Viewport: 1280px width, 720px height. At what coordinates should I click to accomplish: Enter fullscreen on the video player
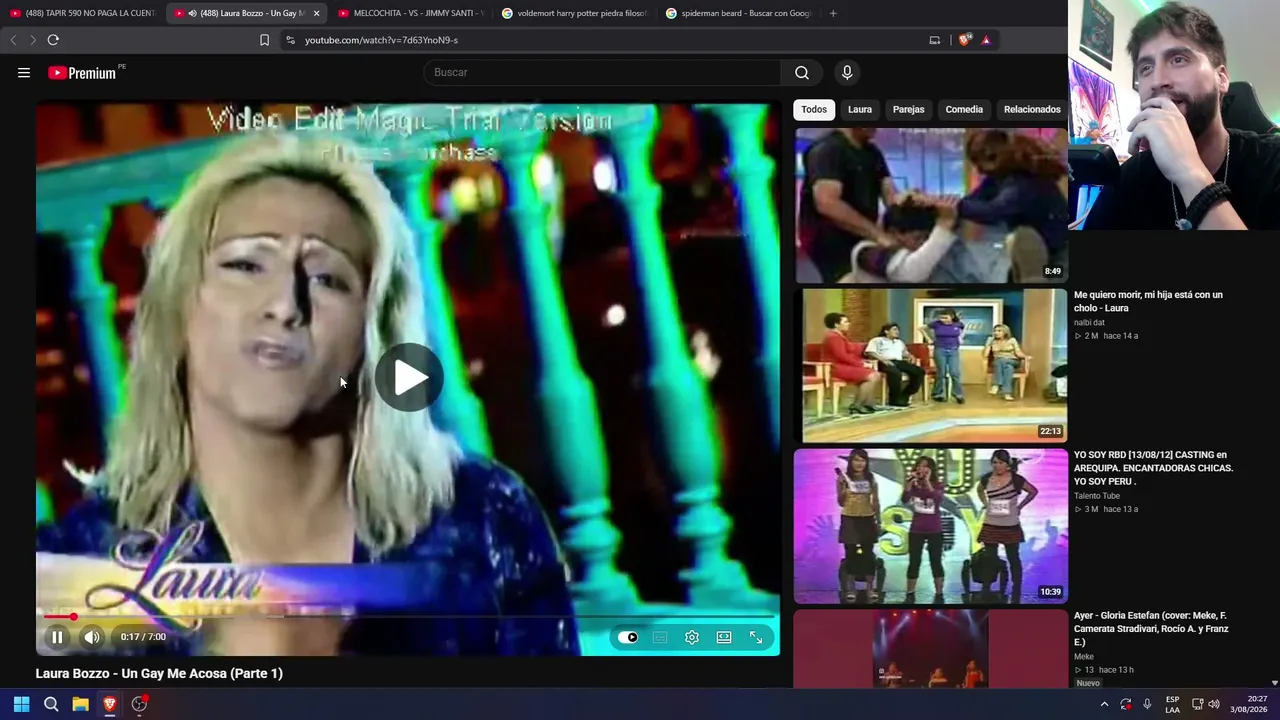[x=756, y=637]
